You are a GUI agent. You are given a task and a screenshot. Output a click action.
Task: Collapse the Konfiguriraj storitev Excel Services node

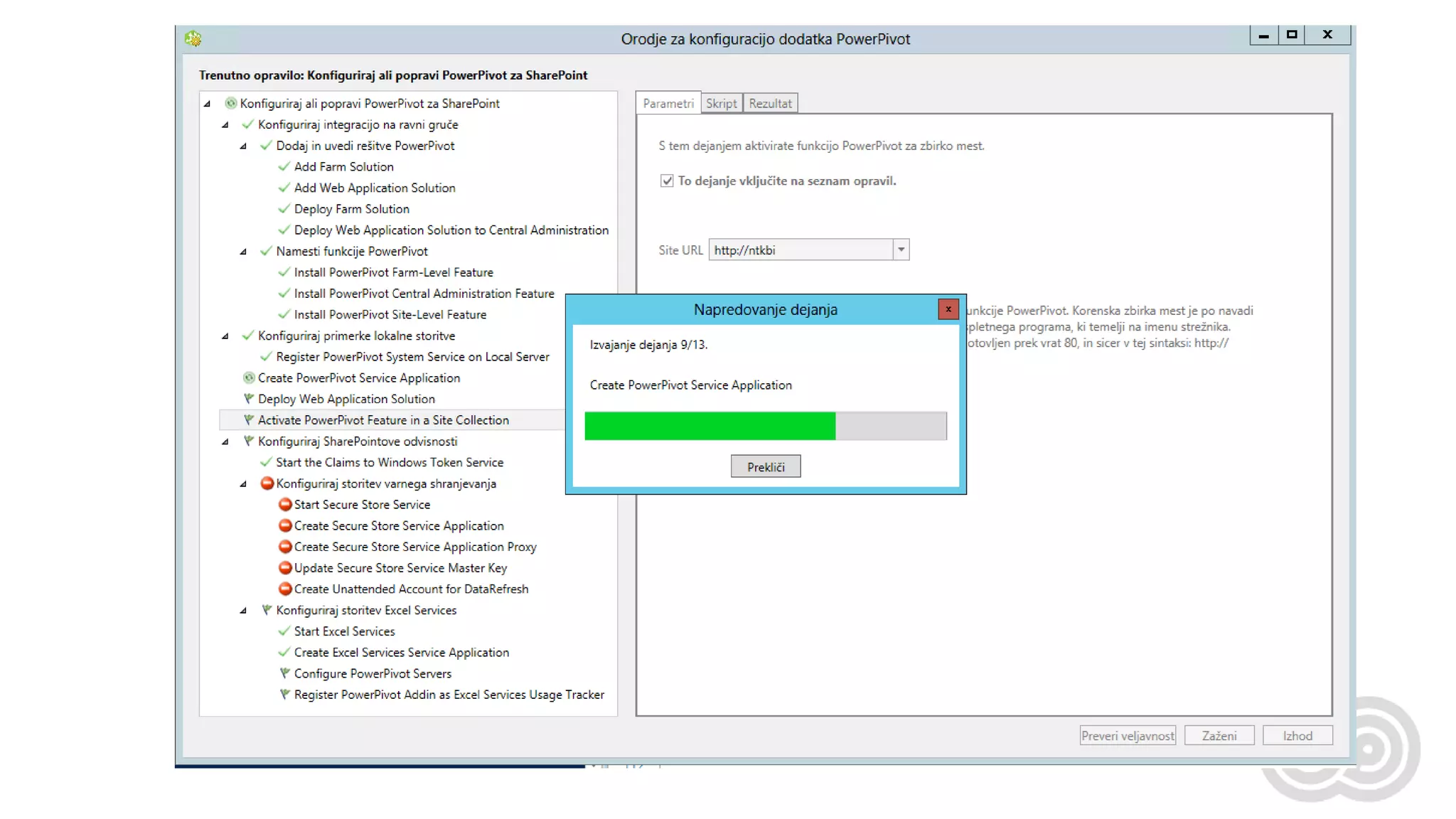tap(243, 610)
